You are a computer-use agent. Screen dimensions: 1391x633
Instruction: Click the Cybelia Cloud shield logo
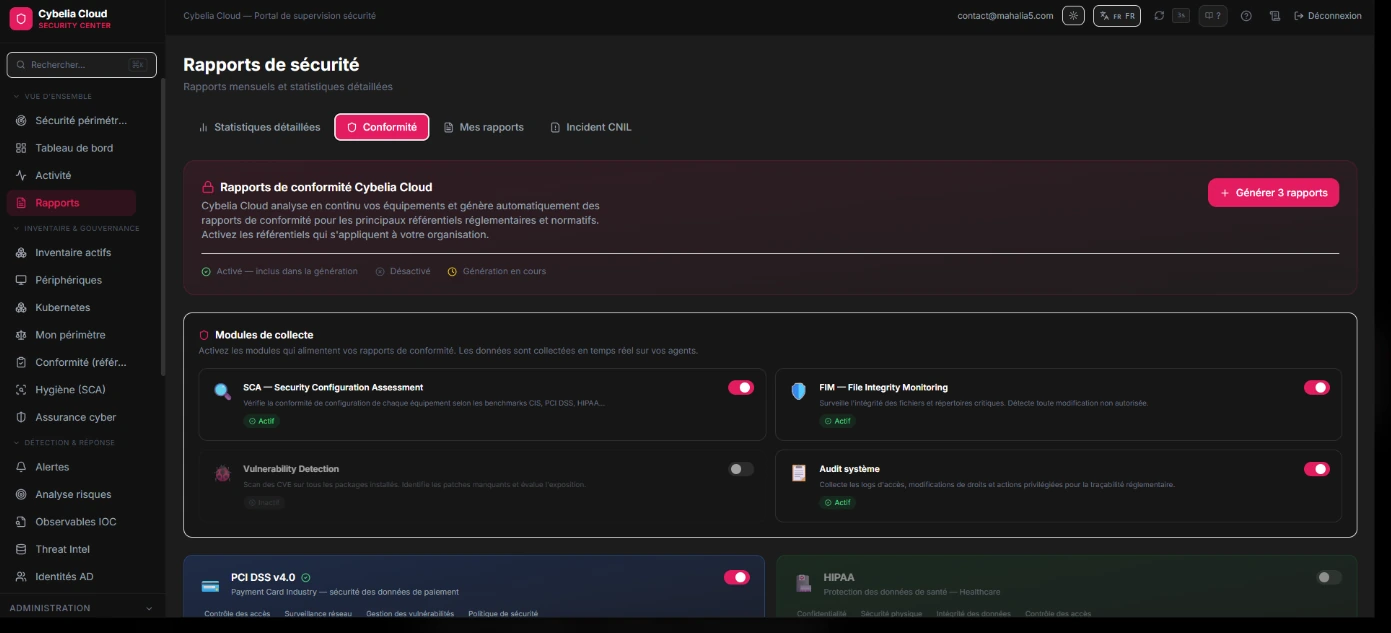(x=21, y=18)
